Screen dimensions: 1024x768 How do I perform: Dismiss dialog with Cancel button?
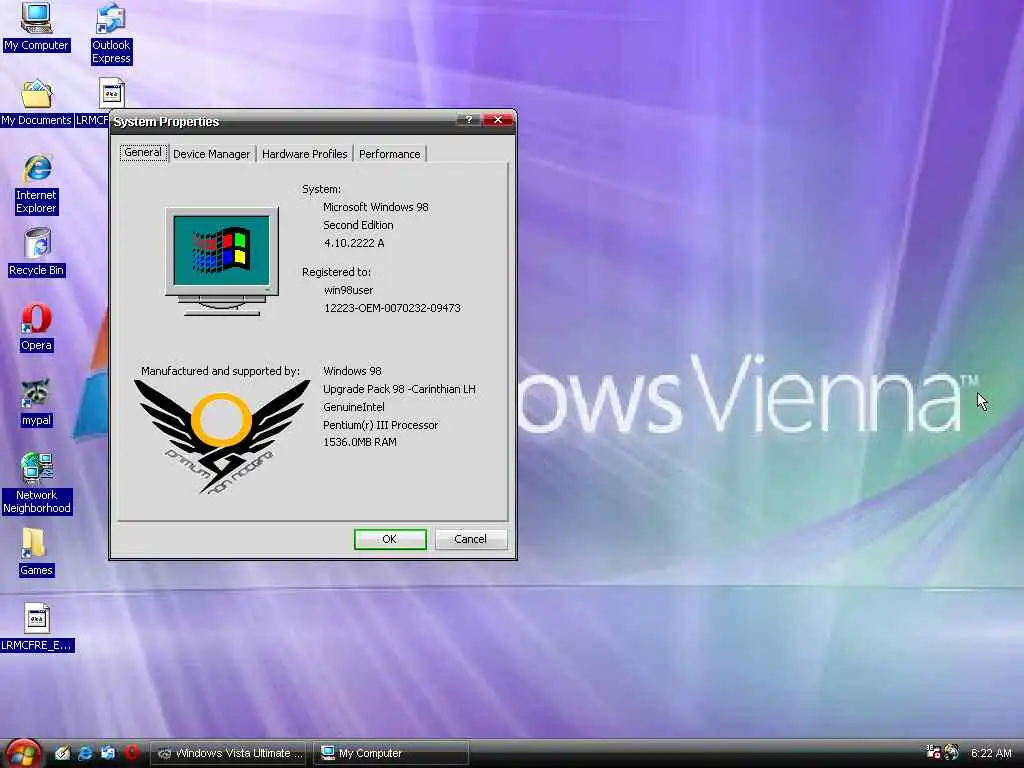click(x=470, y=539)
